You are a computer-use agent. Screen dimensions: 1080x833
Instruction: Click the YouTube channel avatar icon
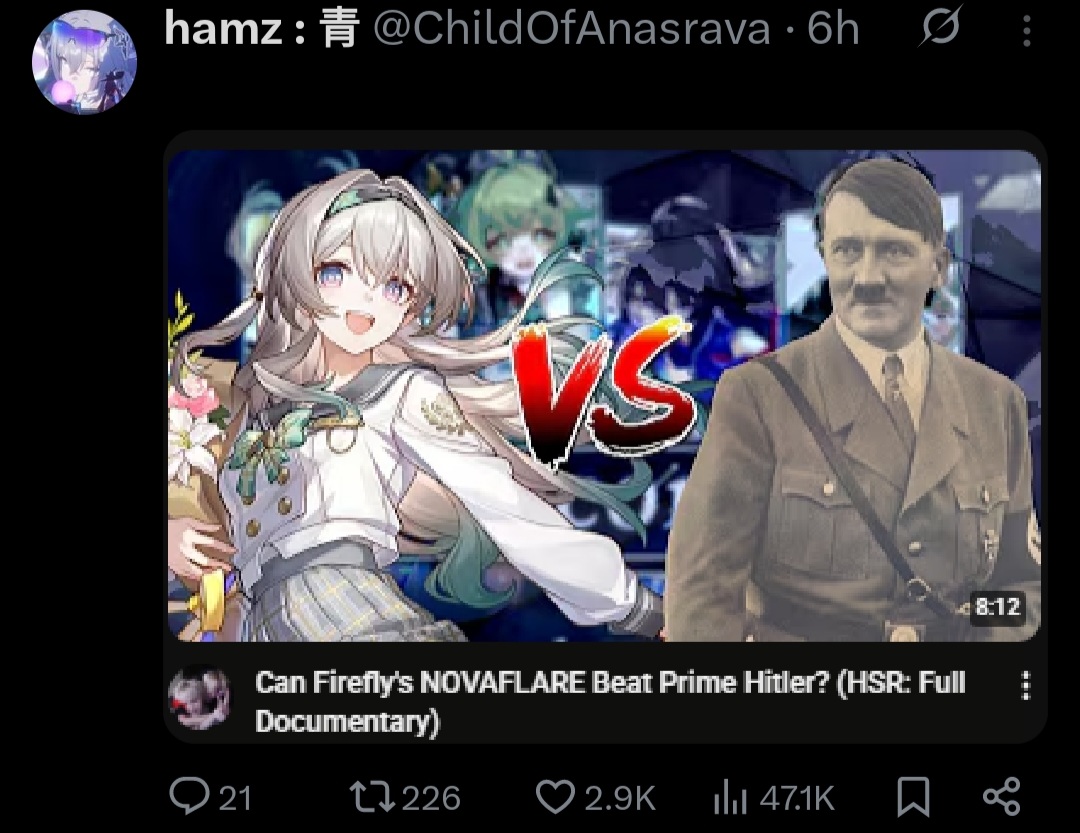(x=200, y=697)
